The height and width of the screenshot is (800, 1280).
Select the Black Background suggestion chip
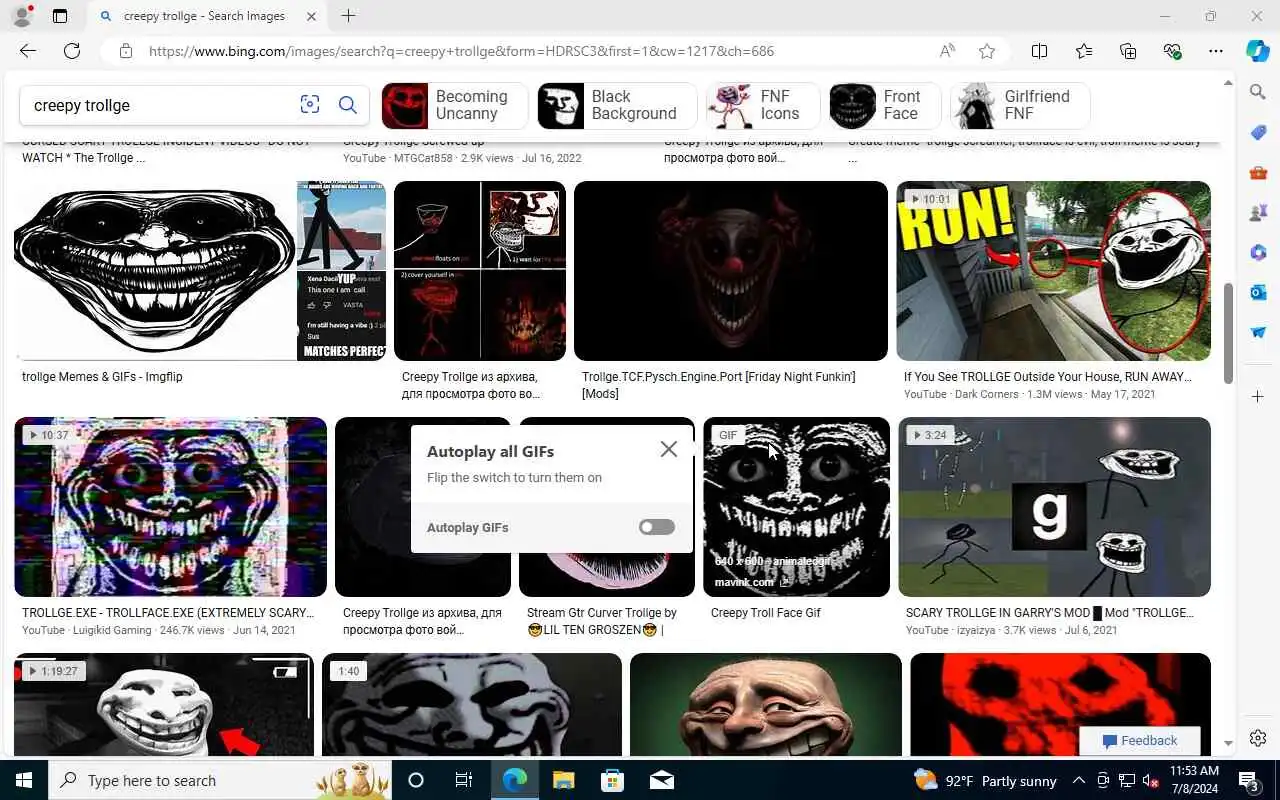click(617, 105)
